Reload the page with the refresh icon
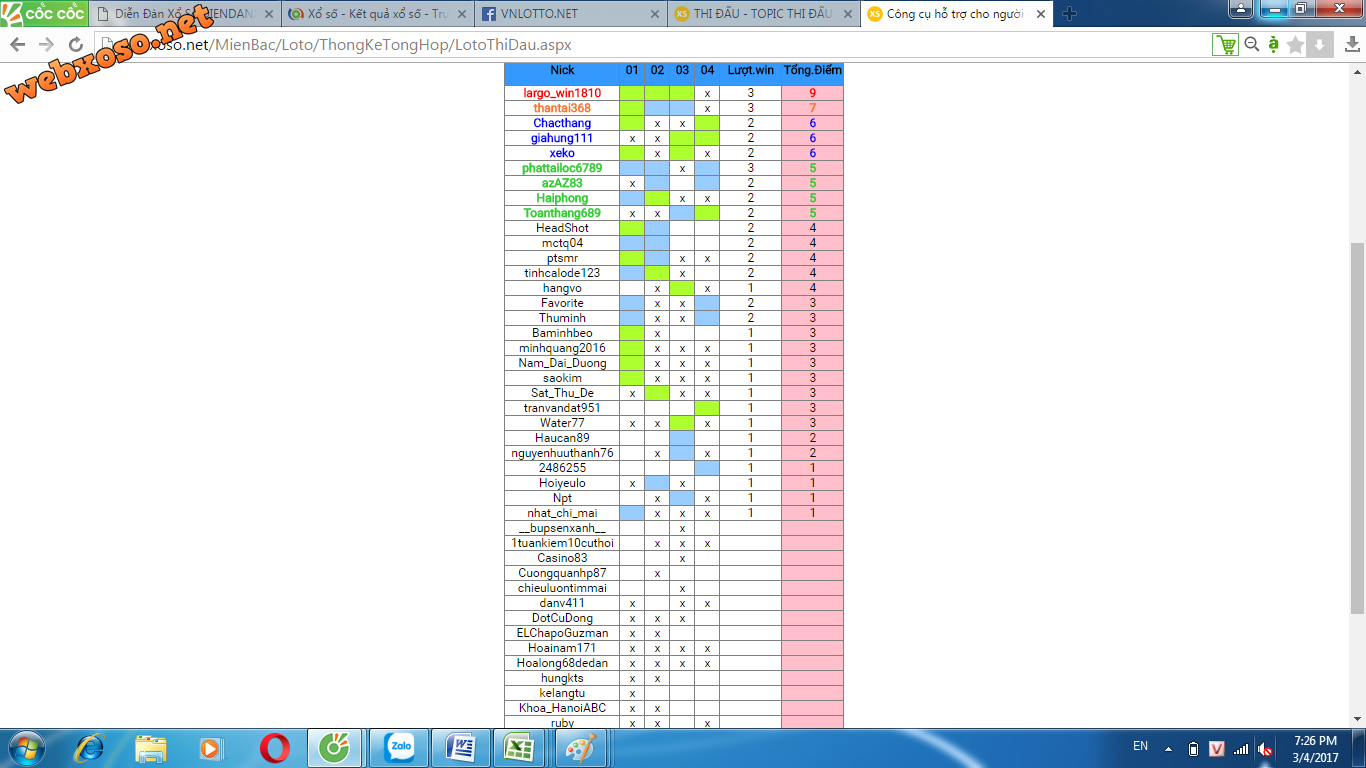The width and height of the screenshot is (1366, 768). [x=76, y=45]
